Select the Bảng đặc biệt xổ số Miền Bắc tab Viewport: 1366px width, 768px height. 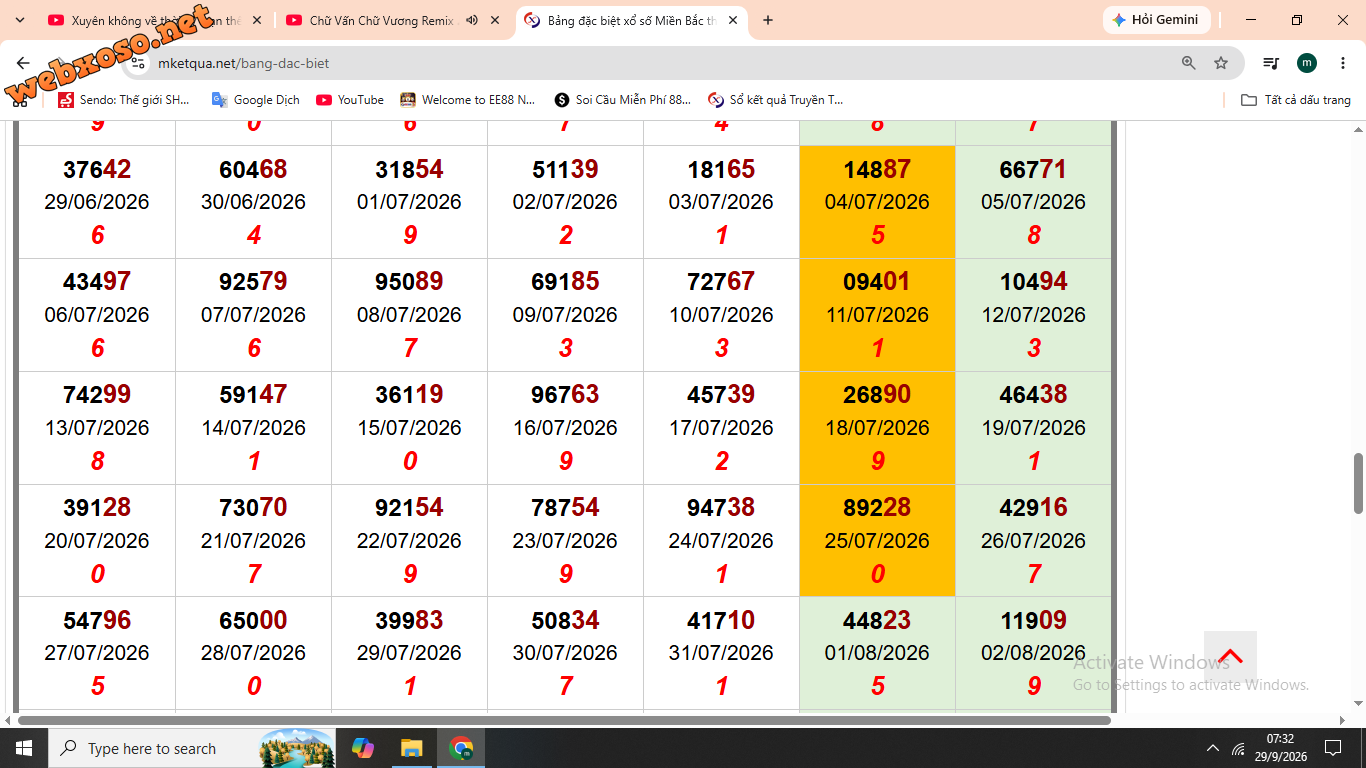coord(632,20)
